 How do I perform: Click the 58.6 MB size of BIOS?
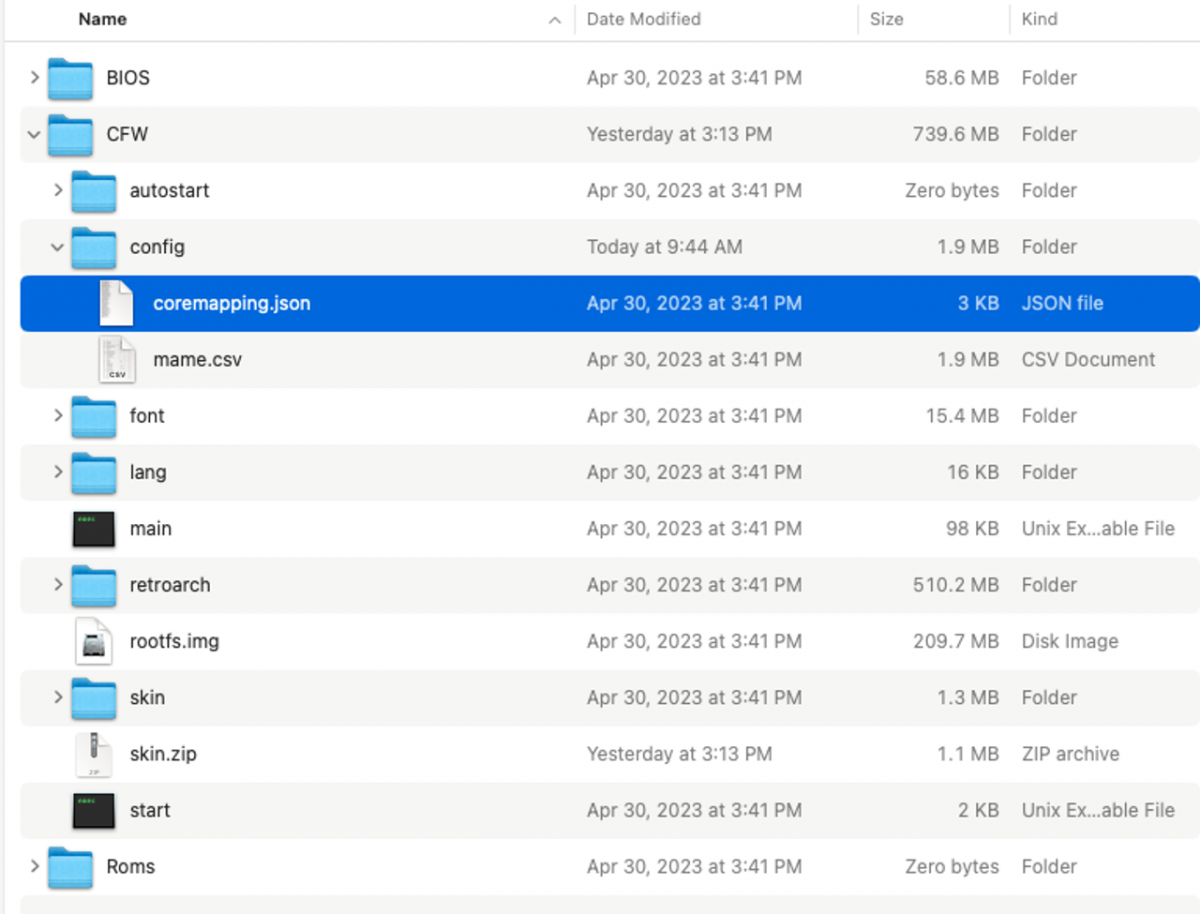tap(961, 78)
